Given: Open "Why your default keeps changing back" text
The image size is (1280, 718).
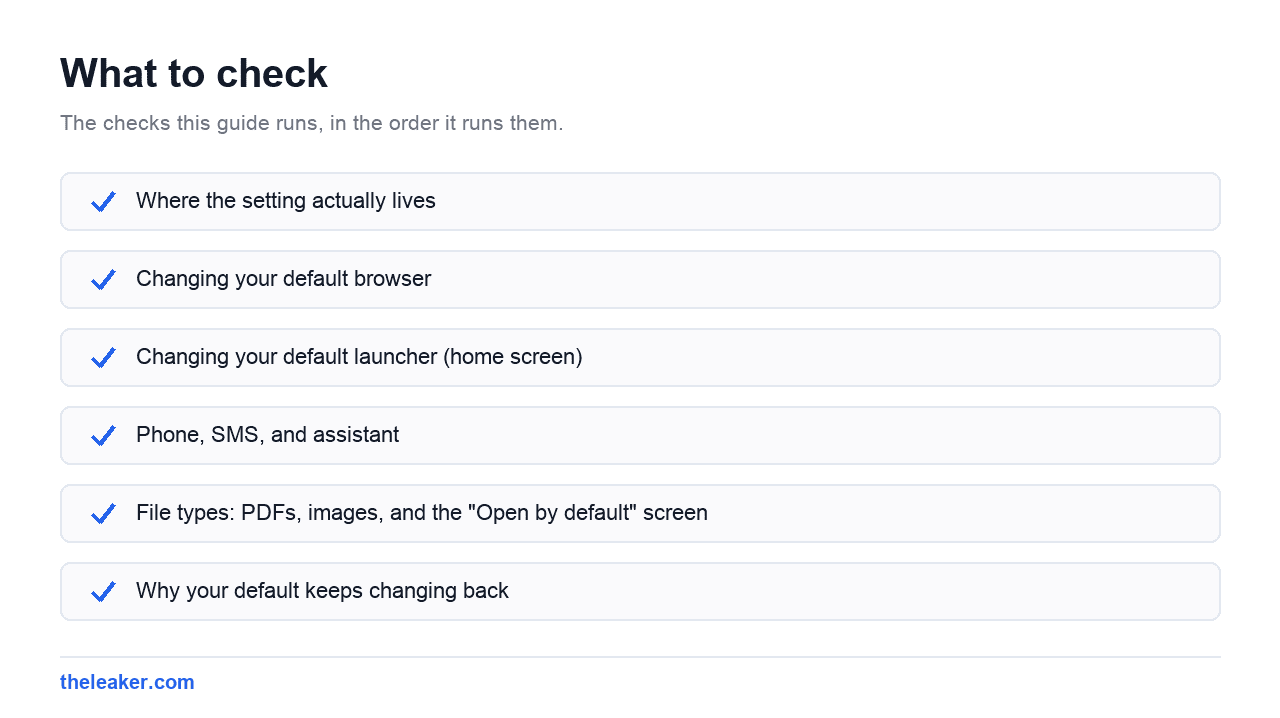Looking at the screenshot, I should (x=322, y=591).
